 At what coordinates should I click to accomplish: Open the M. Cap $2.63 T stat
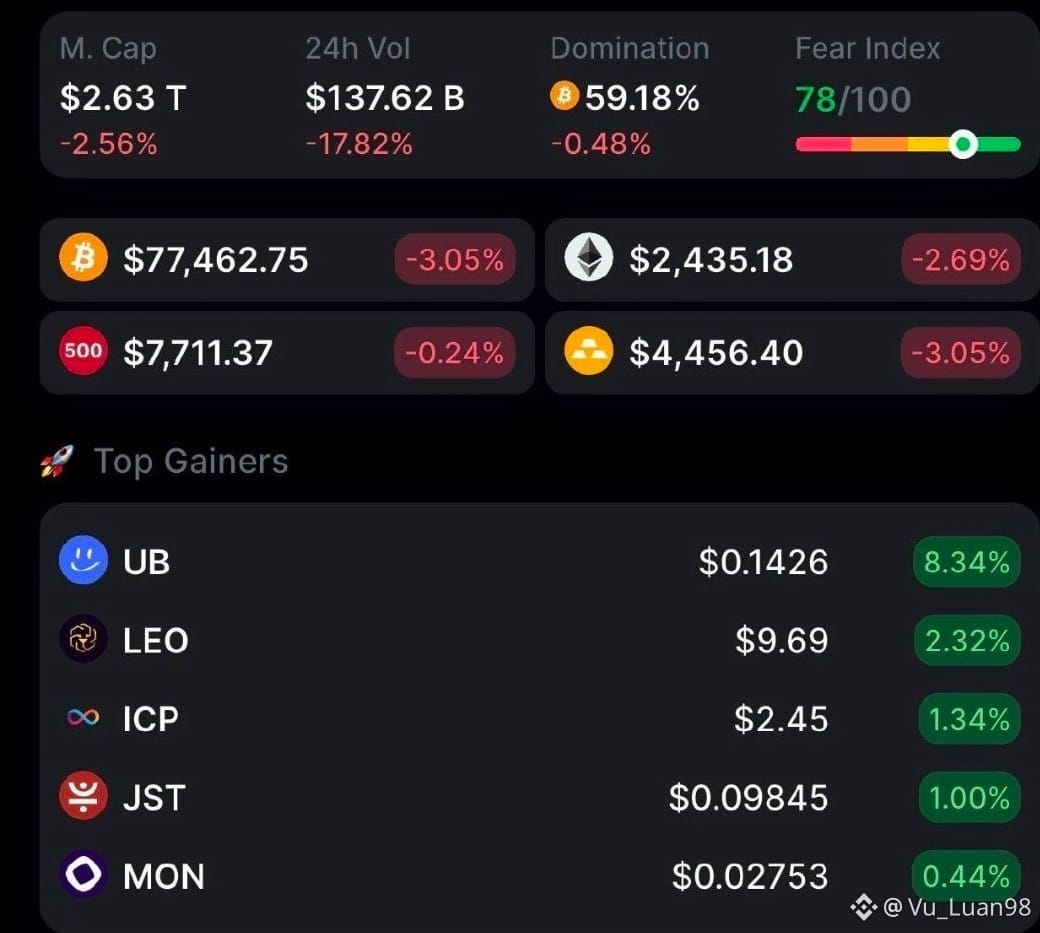(123, 96)
